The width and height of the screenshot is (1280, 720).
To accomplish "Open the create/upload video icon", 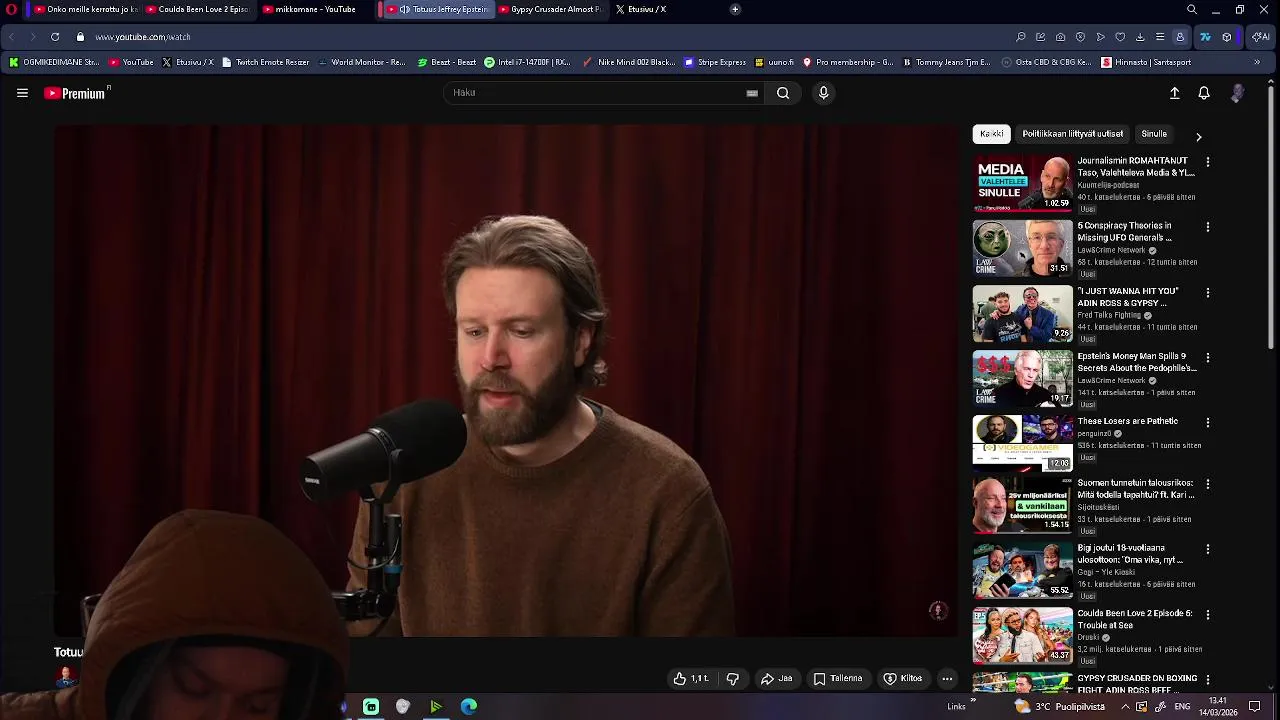I will pos(1175,93).
